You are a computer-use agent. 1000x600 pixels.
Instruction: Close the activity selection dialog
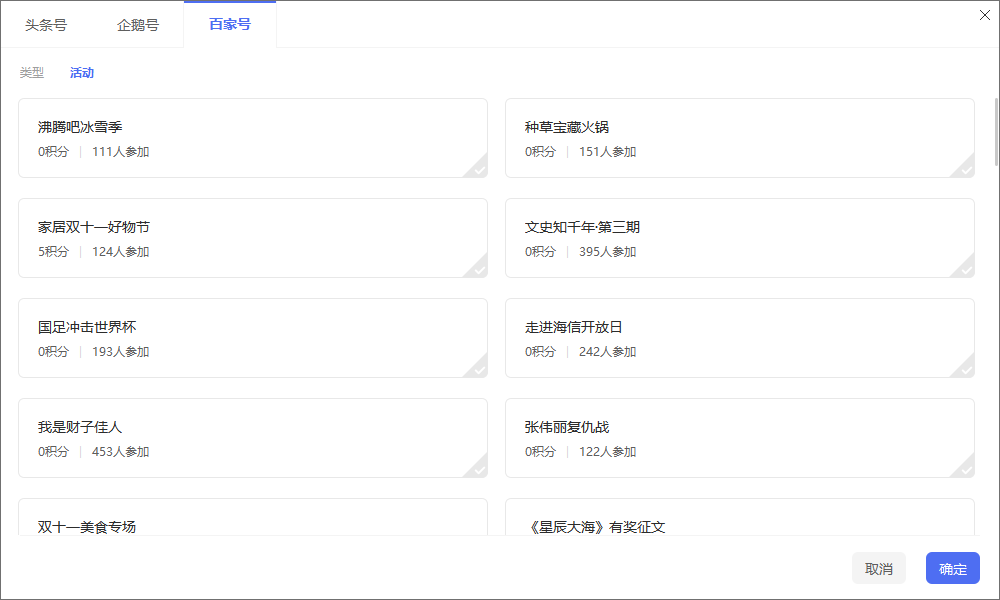pyautogui.click(x=984, y=14)
